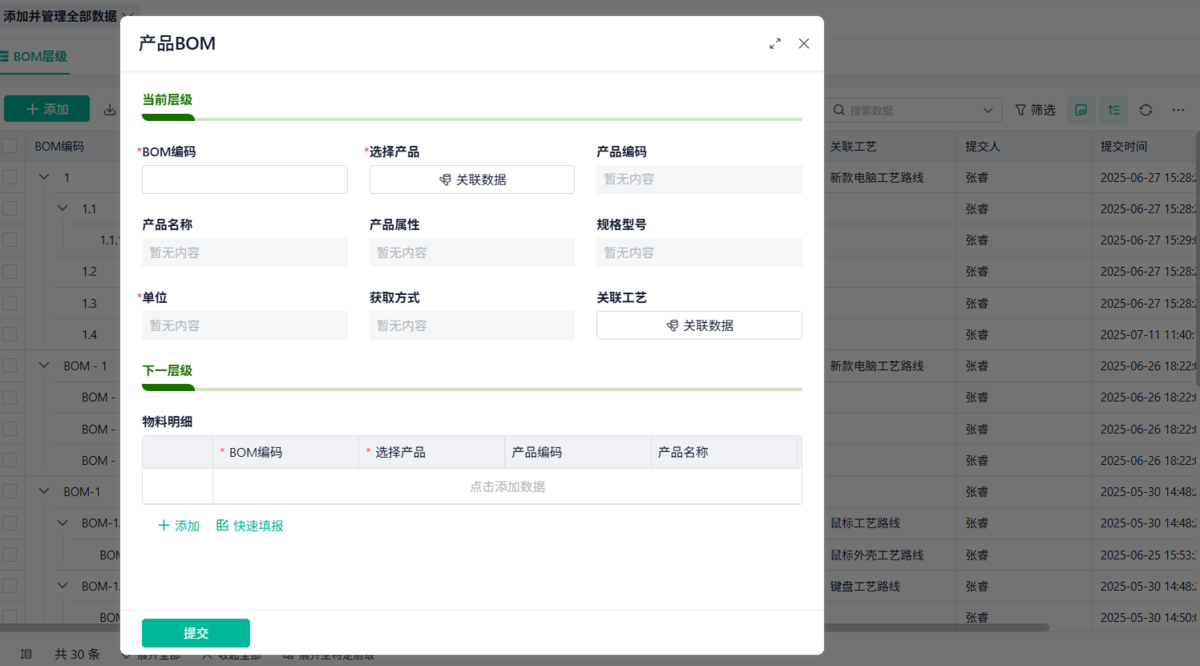Check the checkbox for row 1
Viewport: 1200px width, 666px height.
click(x=10, y=177)
